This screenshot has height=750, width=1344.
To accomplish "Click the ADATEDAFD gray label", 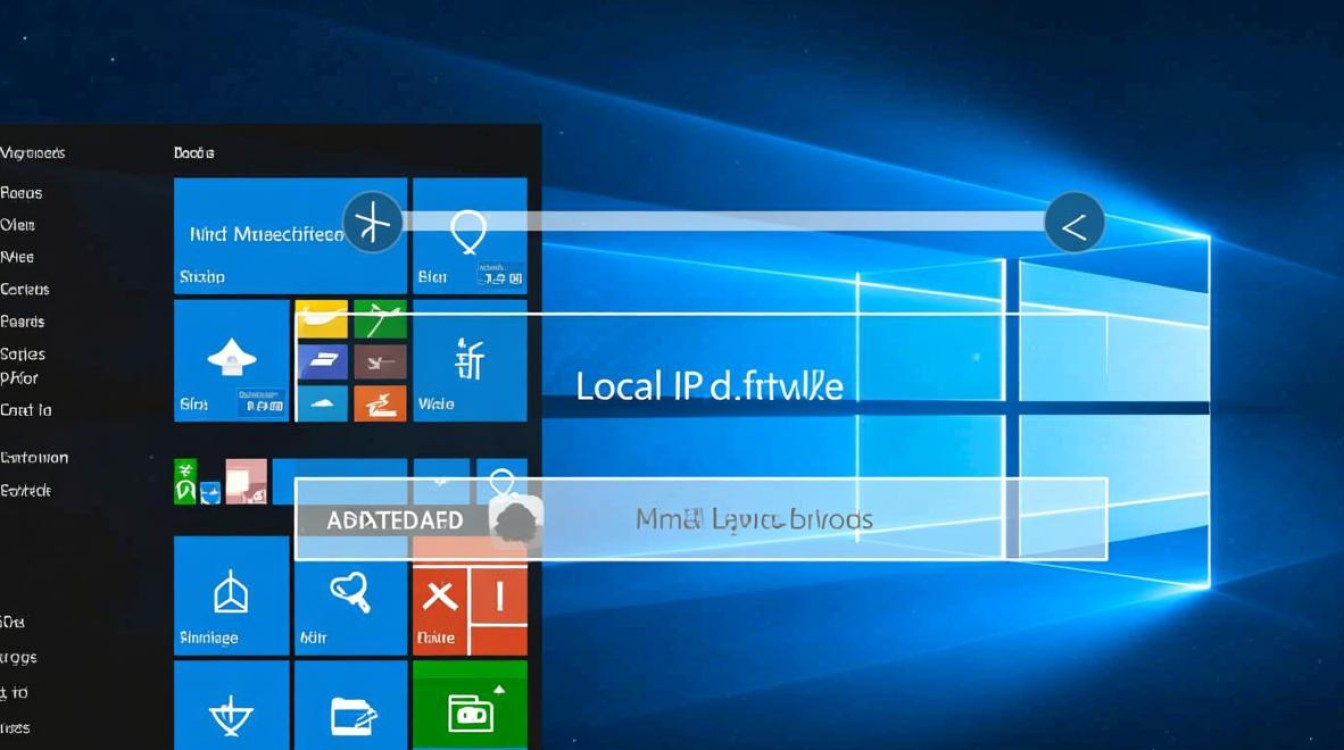I will click(x=381, y=520).
